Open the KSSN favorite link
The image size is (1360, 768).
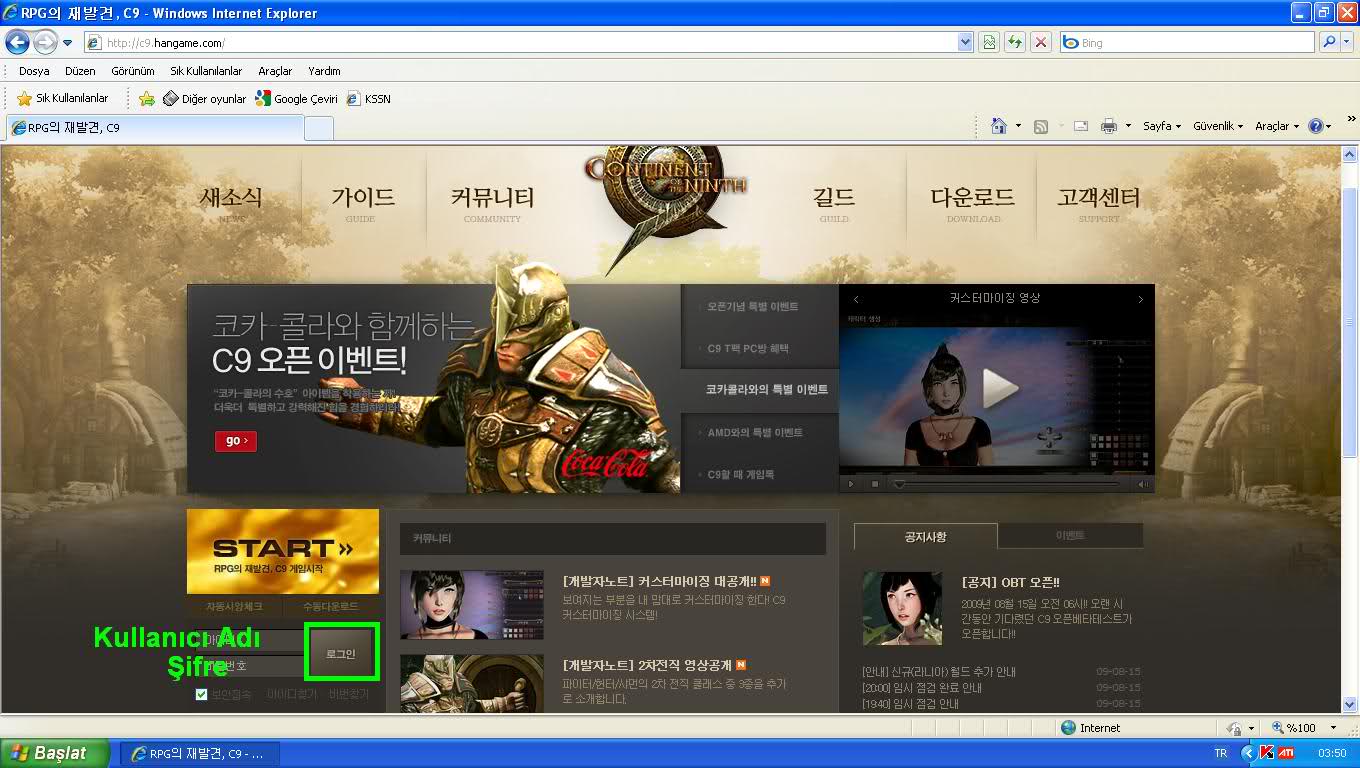coord(368,99)
